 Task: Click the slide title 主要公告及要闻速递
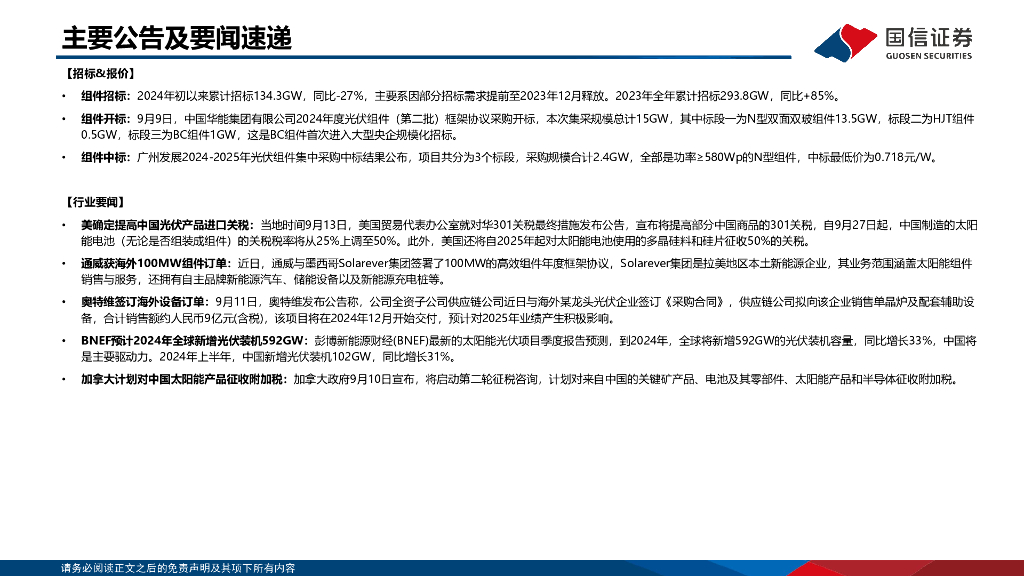177,39
